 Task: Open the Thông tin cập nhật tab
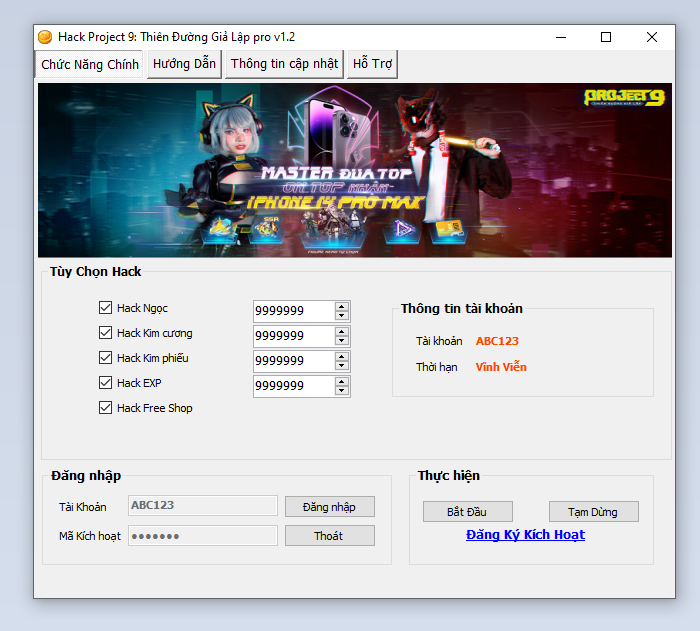pyautogui.click(x=284, y=64)
